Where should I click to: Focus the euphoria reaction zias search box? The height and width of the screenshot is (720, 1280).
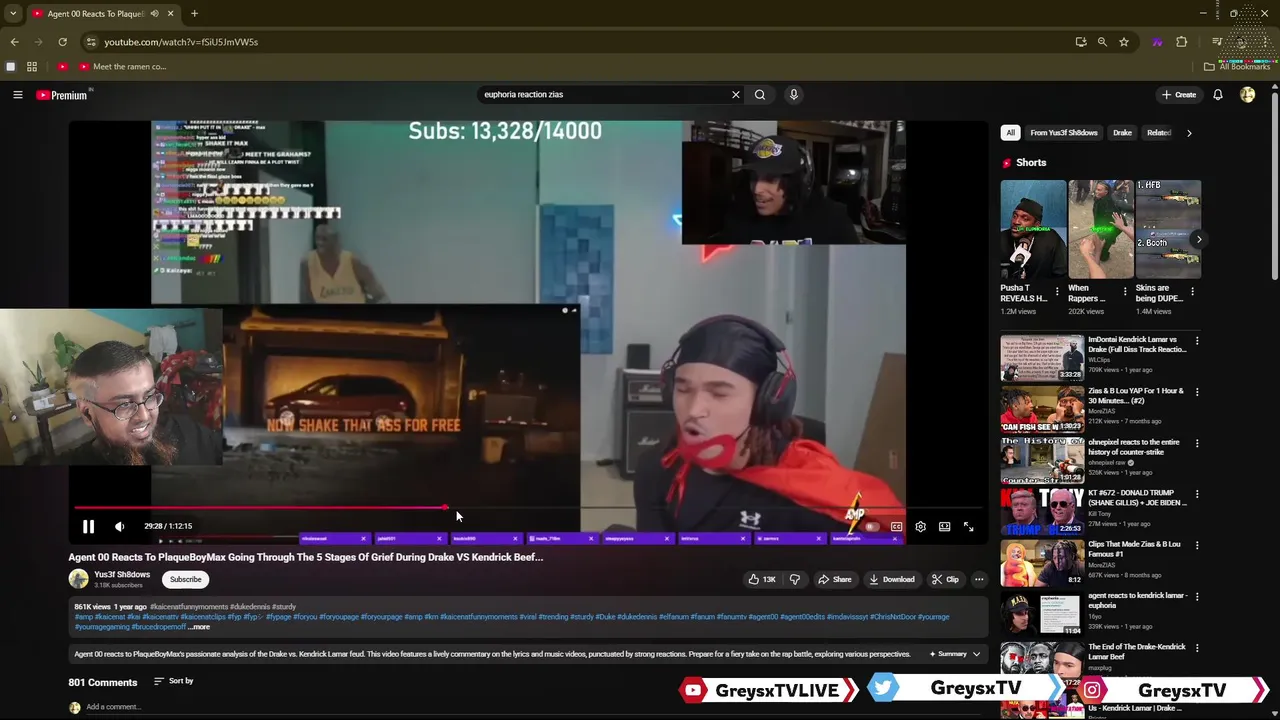coord(603,95)
